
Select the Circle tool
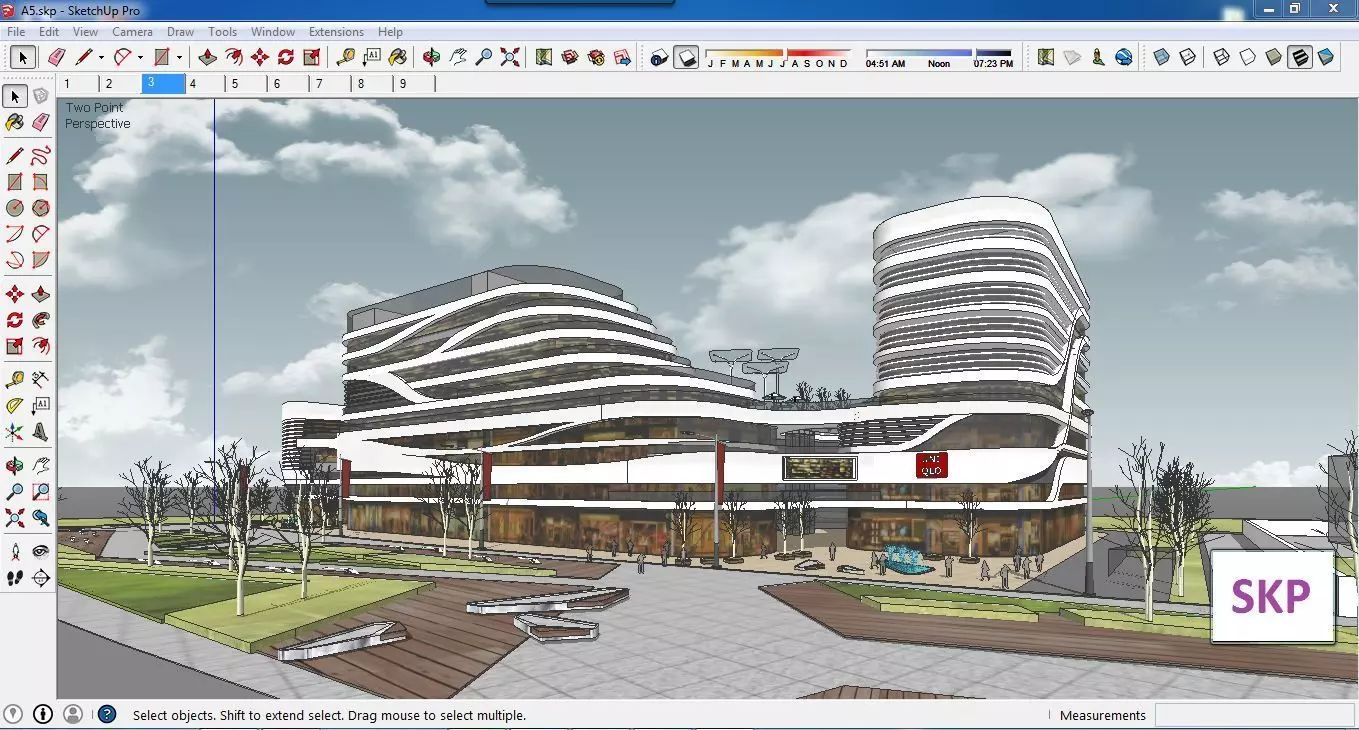[15, 208]
